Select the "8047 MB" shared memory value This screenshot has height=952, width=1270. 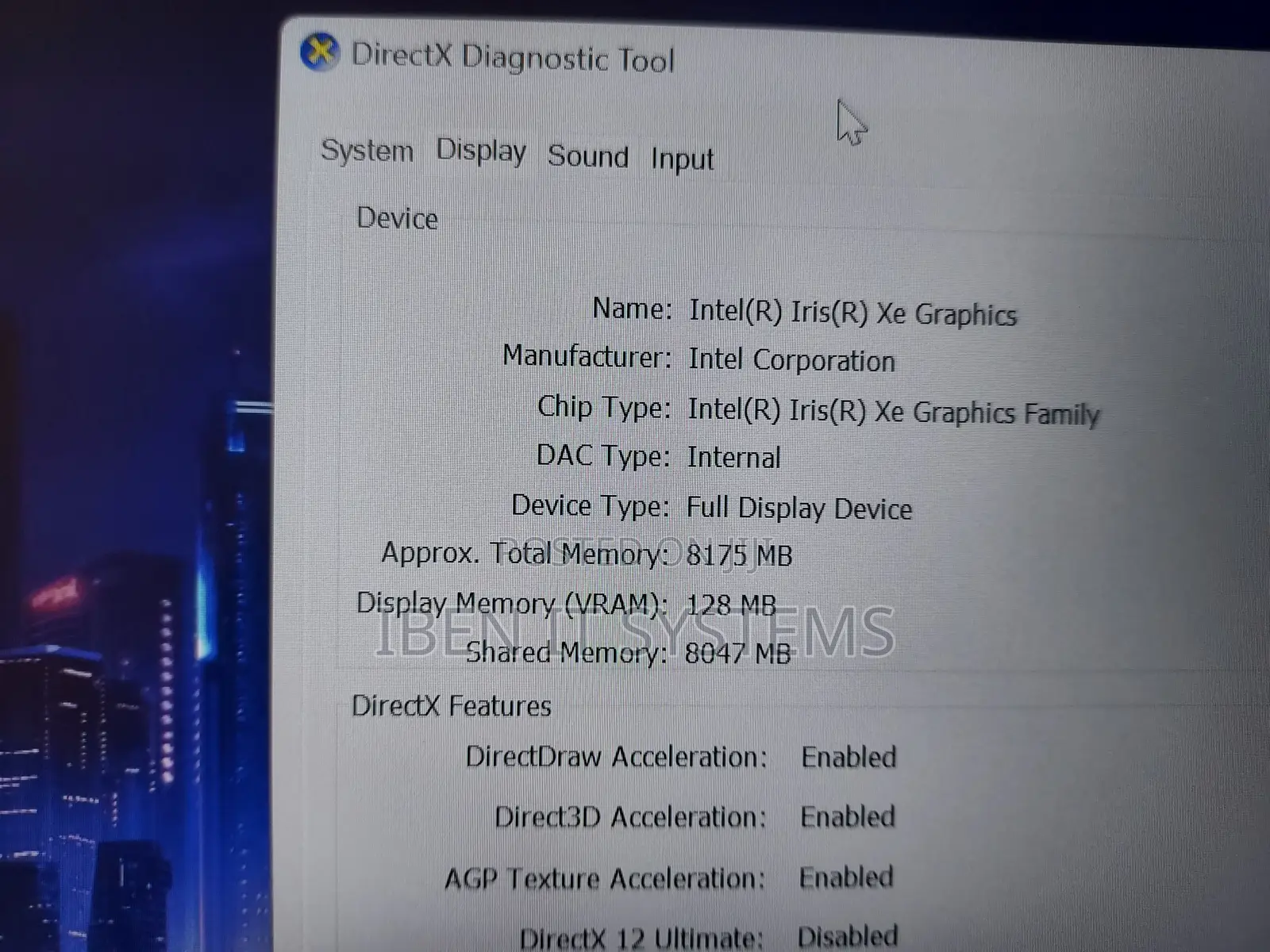737,654
